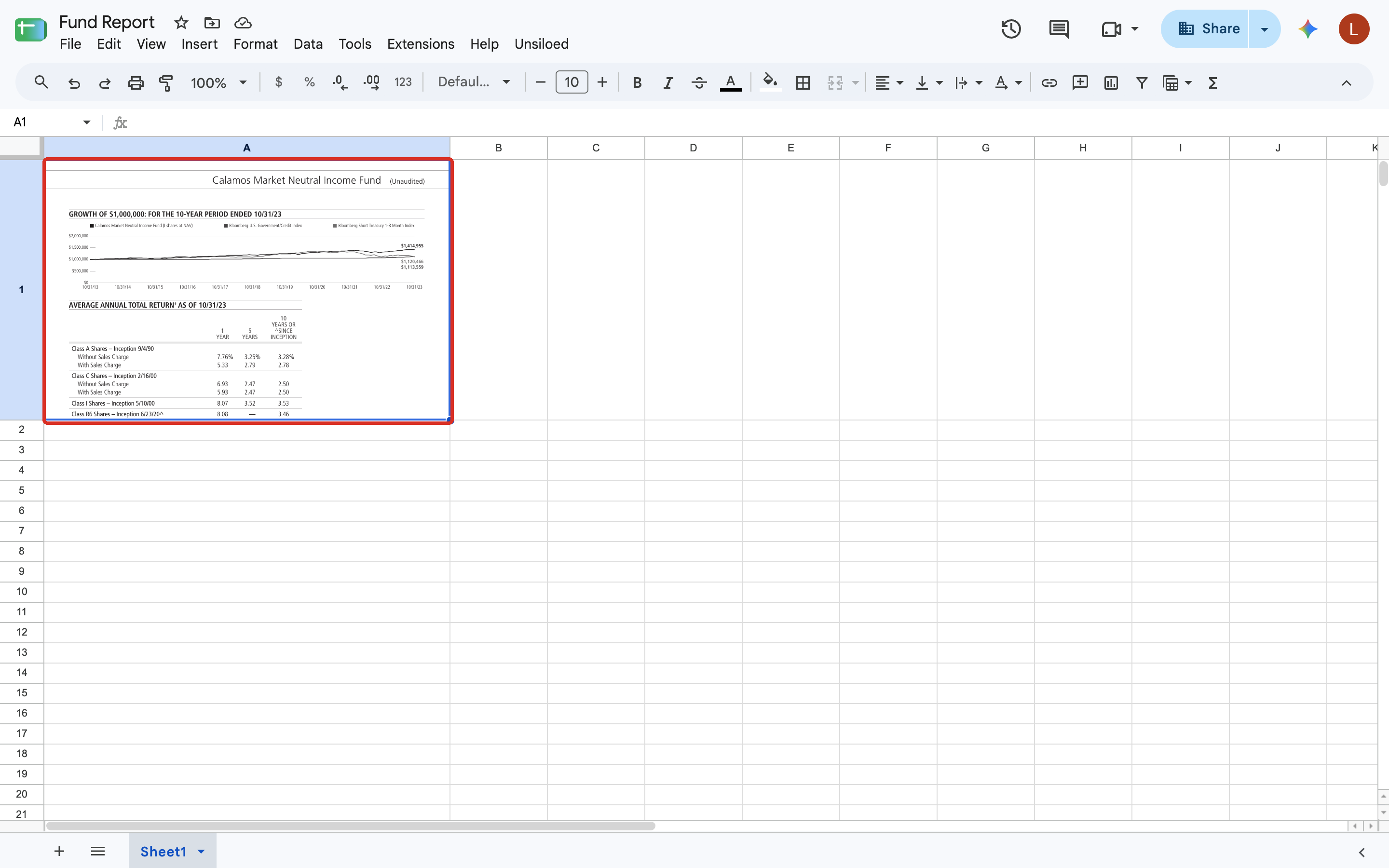
Task: Star the Fund Report document
Action: click(181, 22)
